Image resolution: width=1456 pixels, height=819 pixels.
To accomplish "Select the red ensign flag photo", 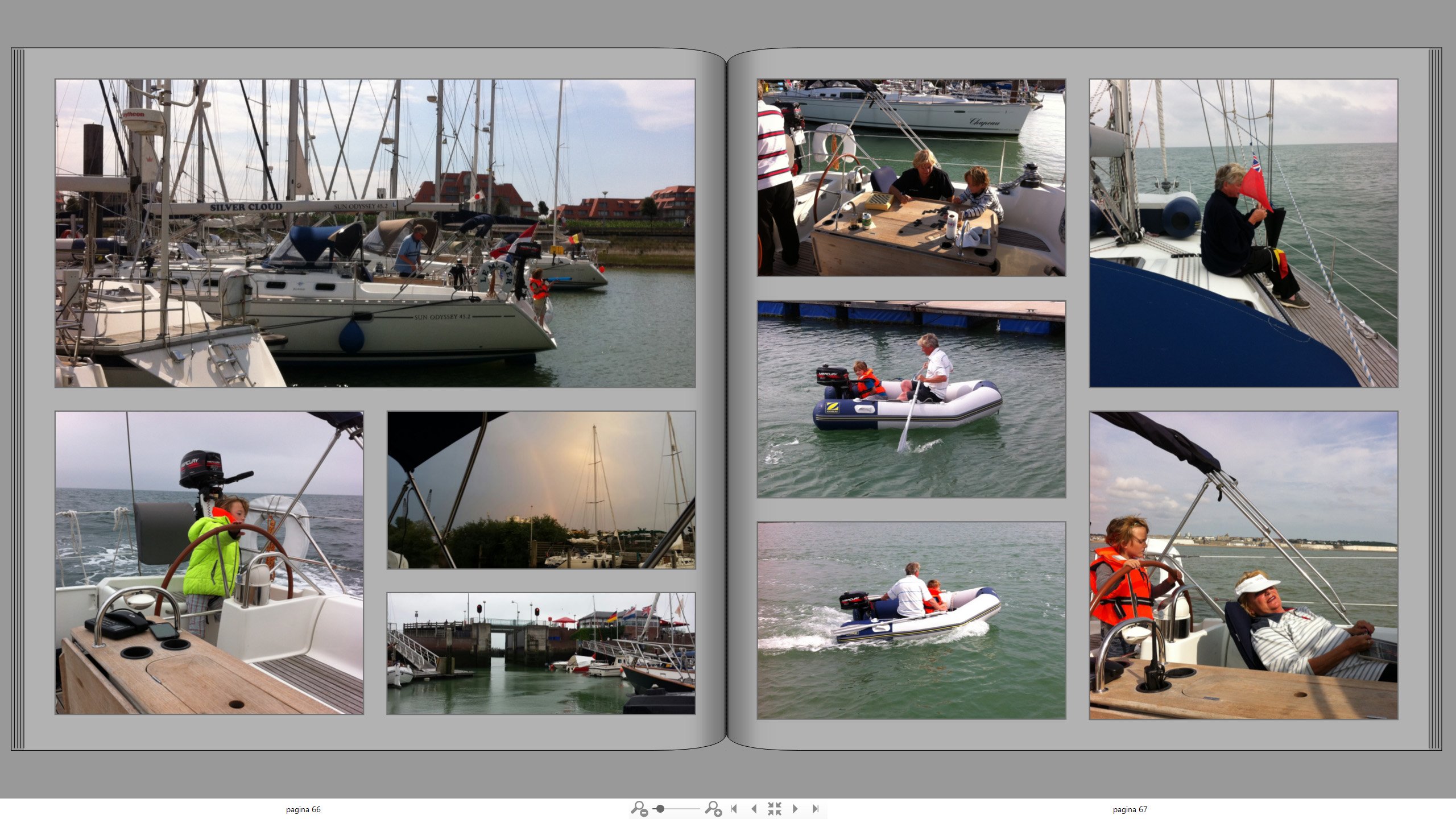I will click(x=1243, y=233).
